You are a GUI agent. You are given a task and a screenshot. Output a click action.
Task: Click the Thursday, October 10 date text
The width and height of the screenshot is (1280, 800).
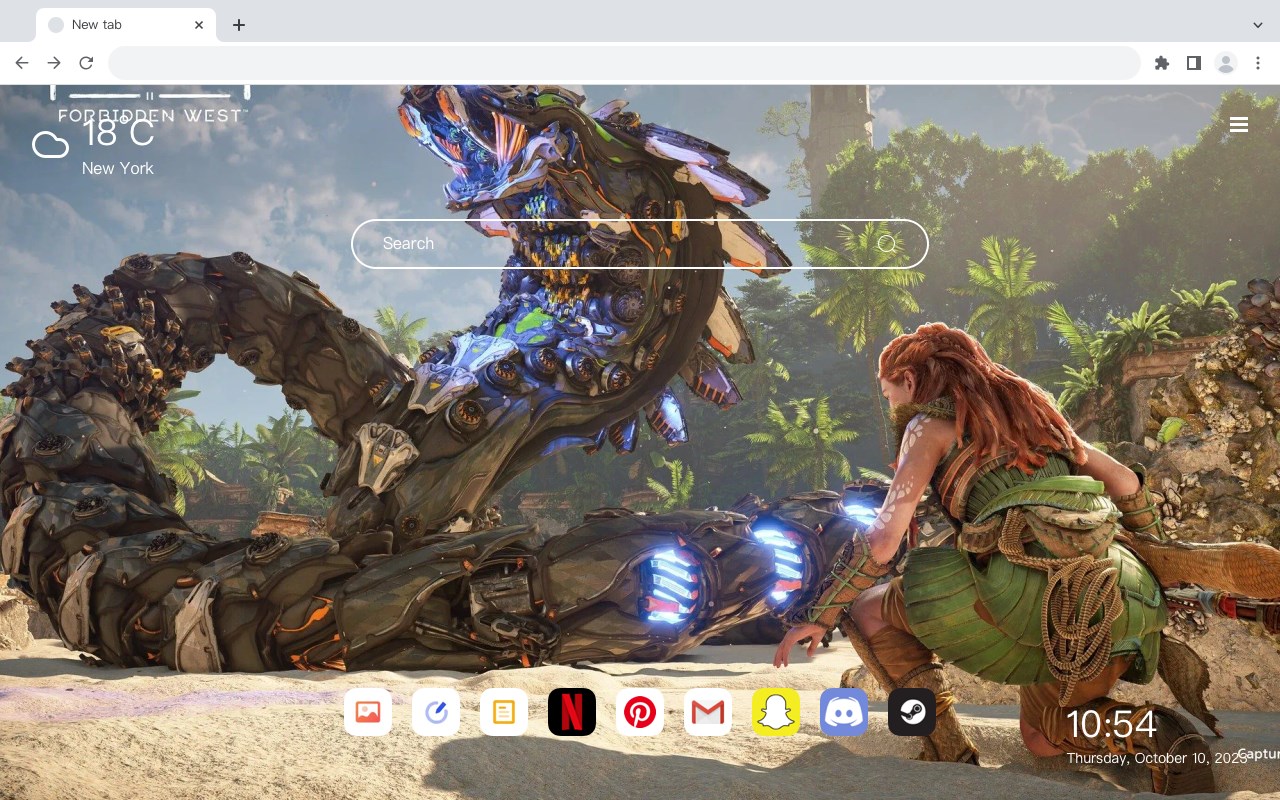point(1157,759)
